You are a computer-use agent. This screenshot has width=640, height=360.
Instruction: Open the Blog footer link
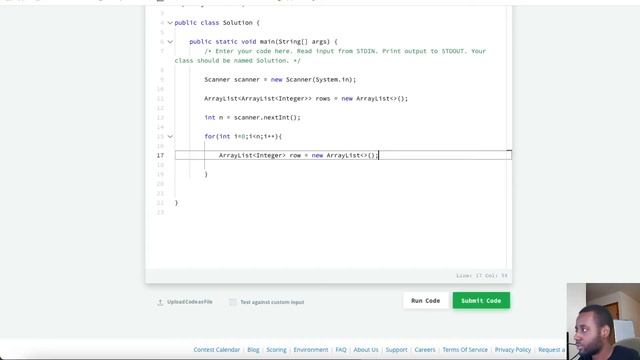click(x=253, y=350)
